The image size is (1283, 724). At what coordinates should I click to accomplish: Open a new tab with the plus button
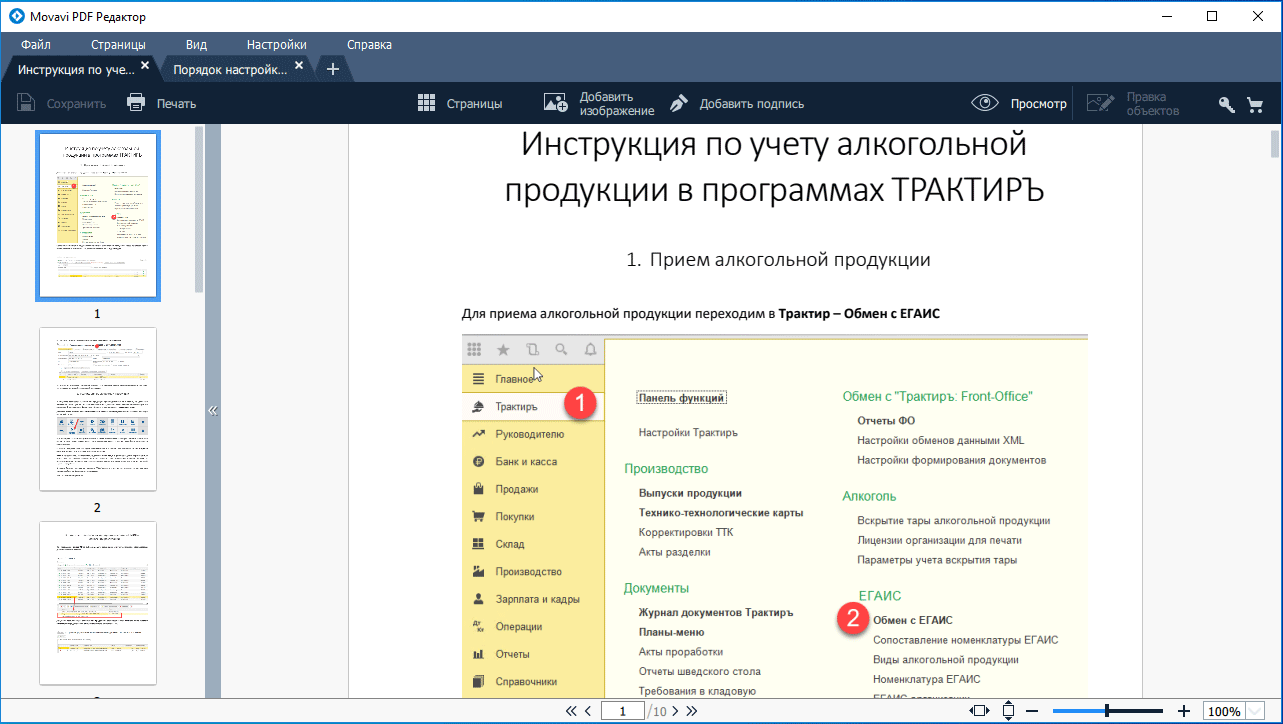(x=333, y=69)
